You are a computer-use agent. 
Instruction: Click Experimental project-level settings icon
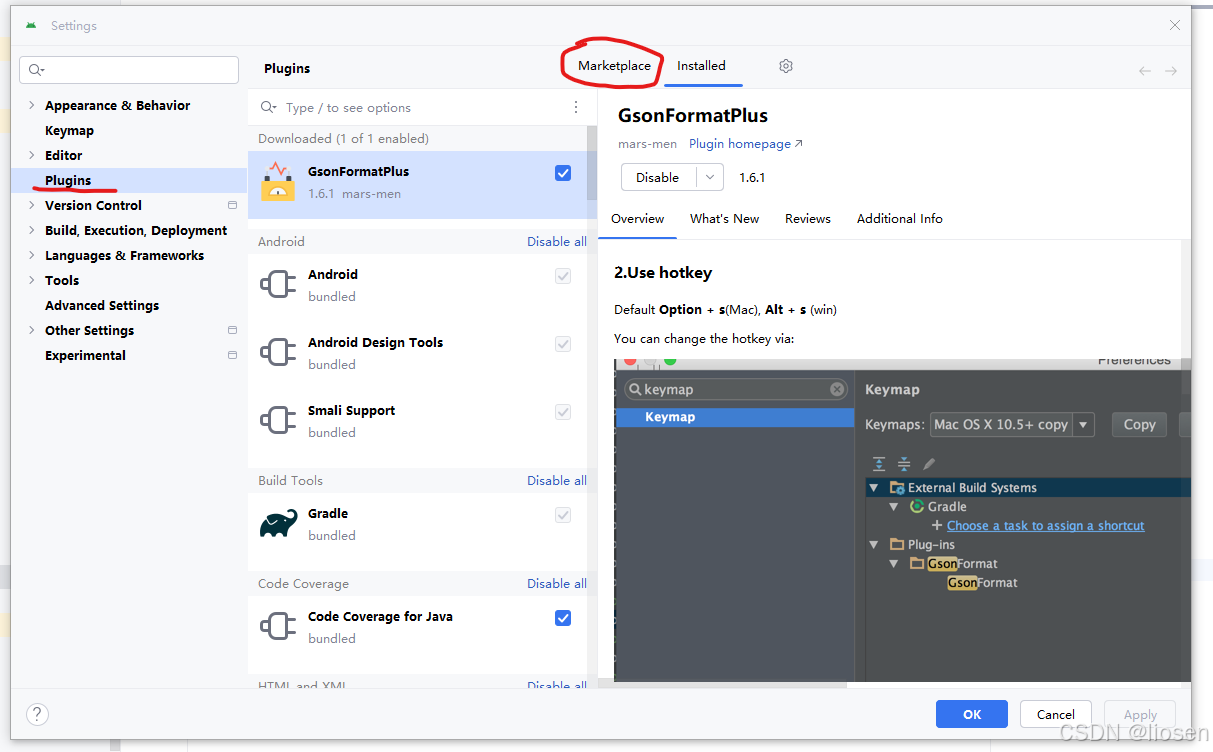[x=233, y=355]
